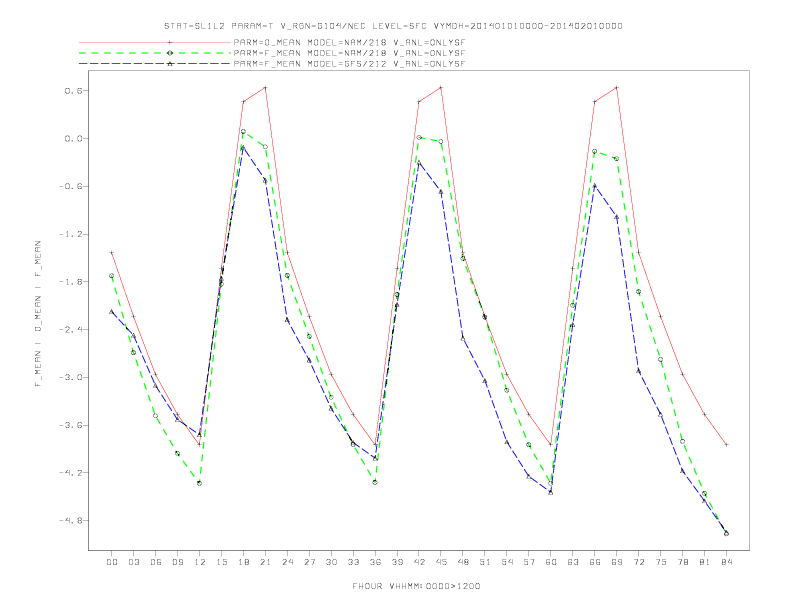Image resolution: width=792 pixels, height=612 pixels.
Task: Click the green circle data point at hour 12
Action: point(200,483)
